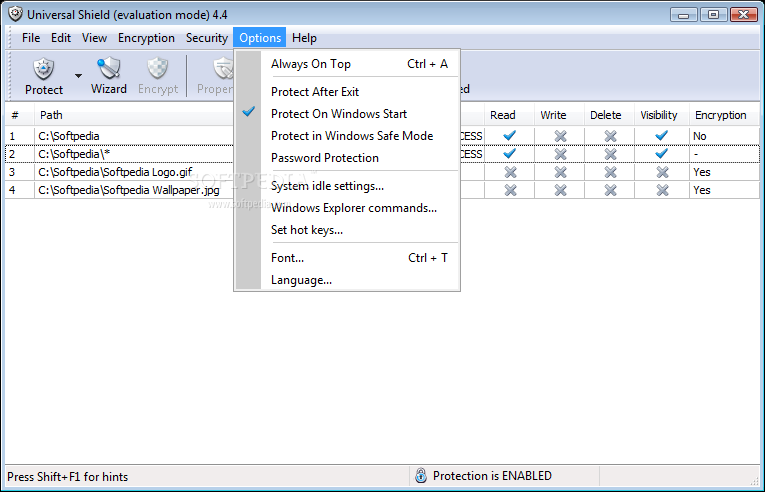Click the lock icon in status bar
765x492 pixels.
[x=421, y=475]
